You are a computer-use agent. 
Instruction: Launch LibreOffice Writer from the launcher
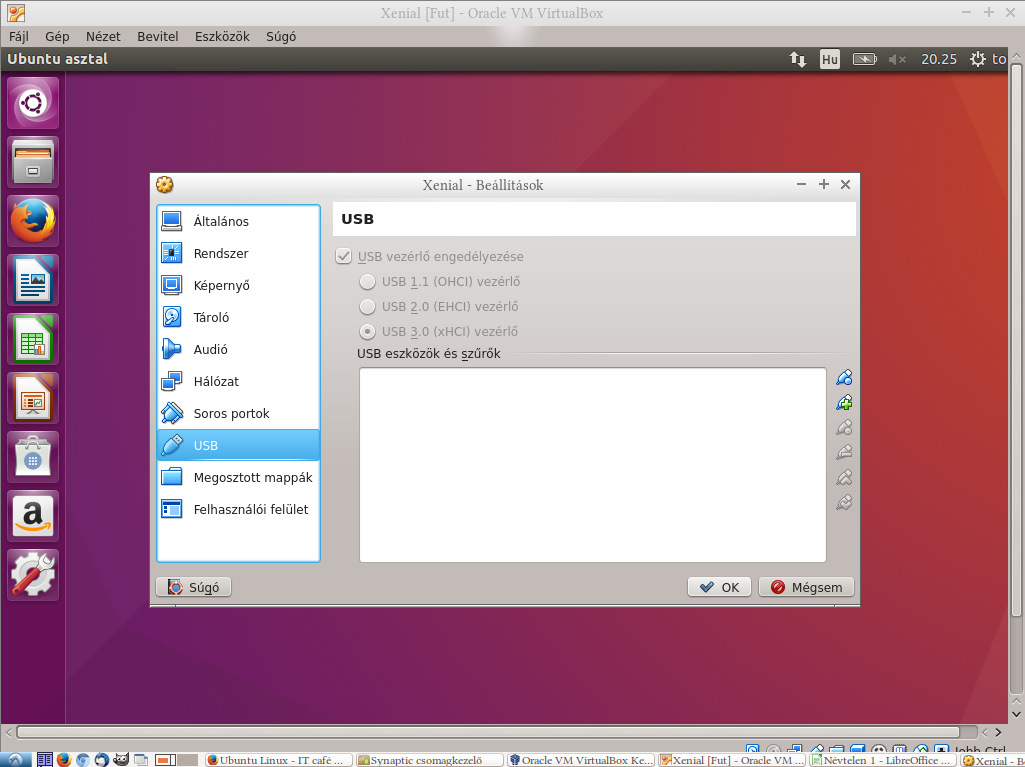[33, 280]
